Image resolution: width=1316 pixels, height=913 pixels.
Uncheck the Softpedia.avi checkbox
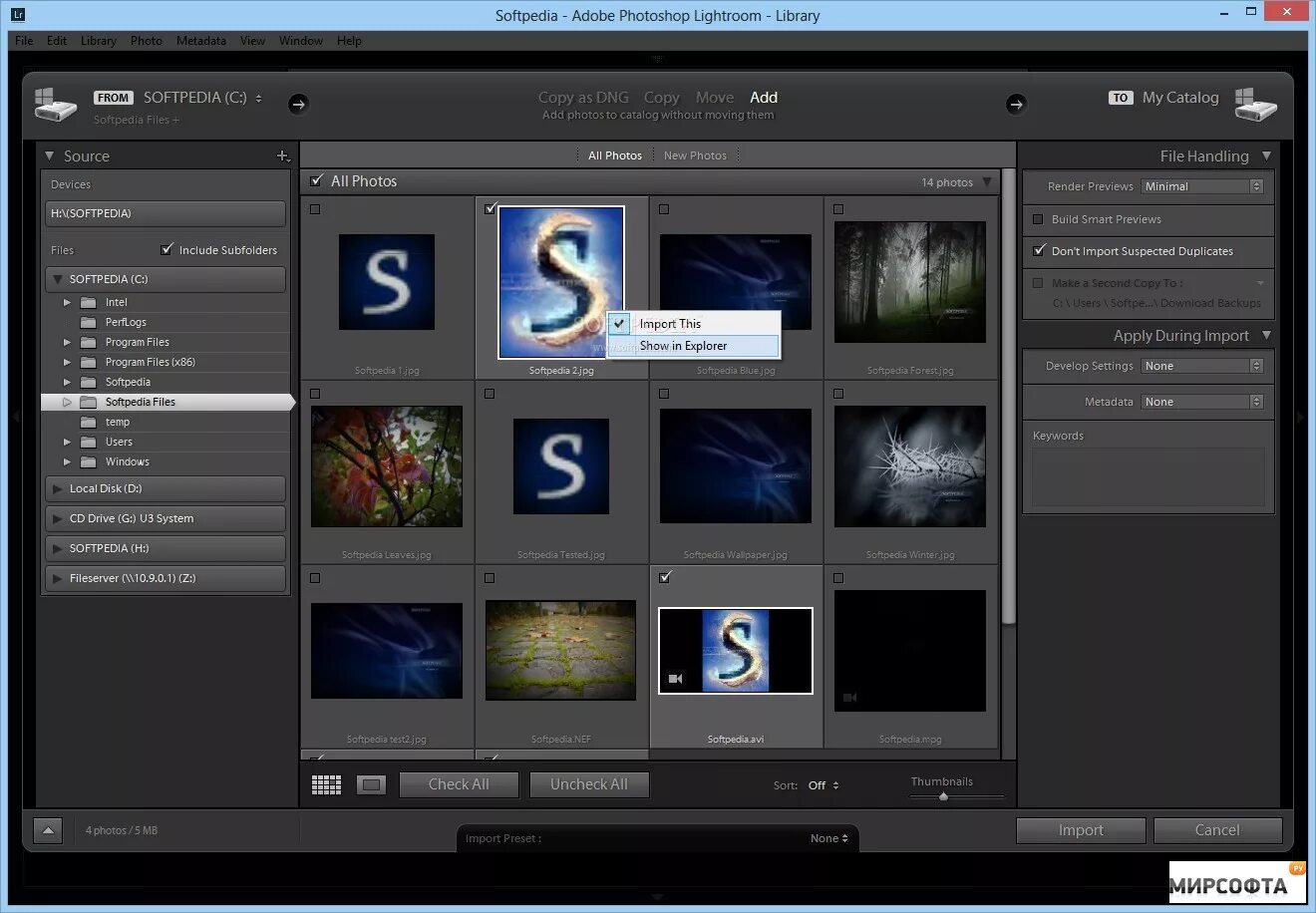[x=665, y=577]
